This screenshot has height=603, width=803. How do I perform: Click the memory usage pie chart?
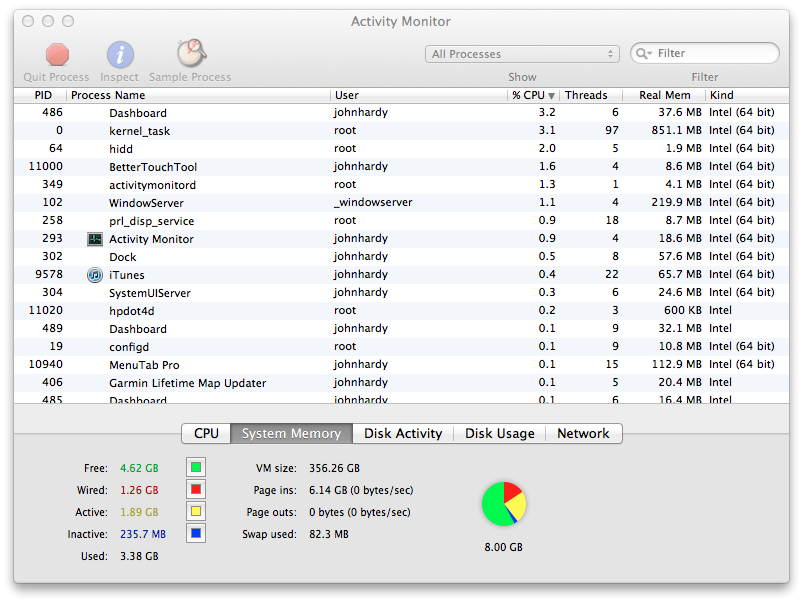point(504,504)
